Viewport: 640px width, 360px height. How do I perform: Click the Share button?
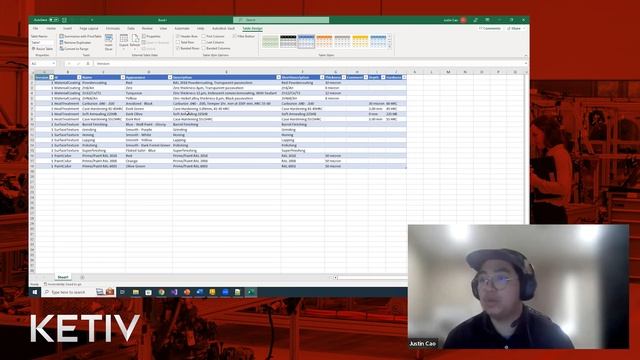coord(516,29)
